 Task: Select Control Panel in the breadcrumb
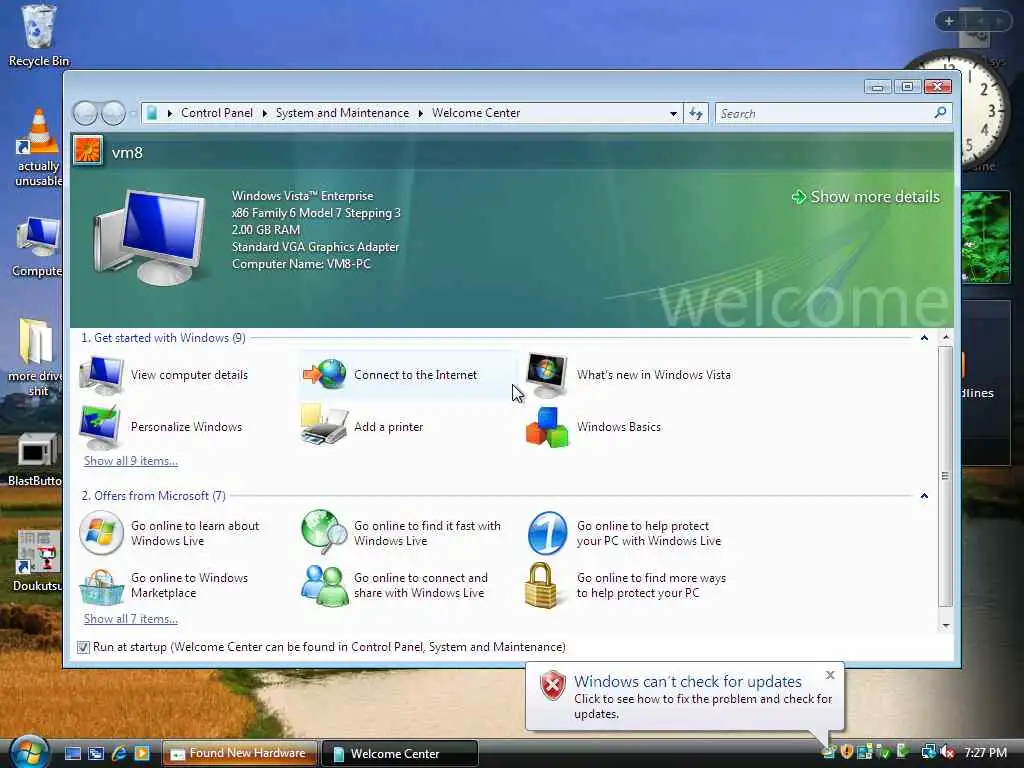pos(217,113)
